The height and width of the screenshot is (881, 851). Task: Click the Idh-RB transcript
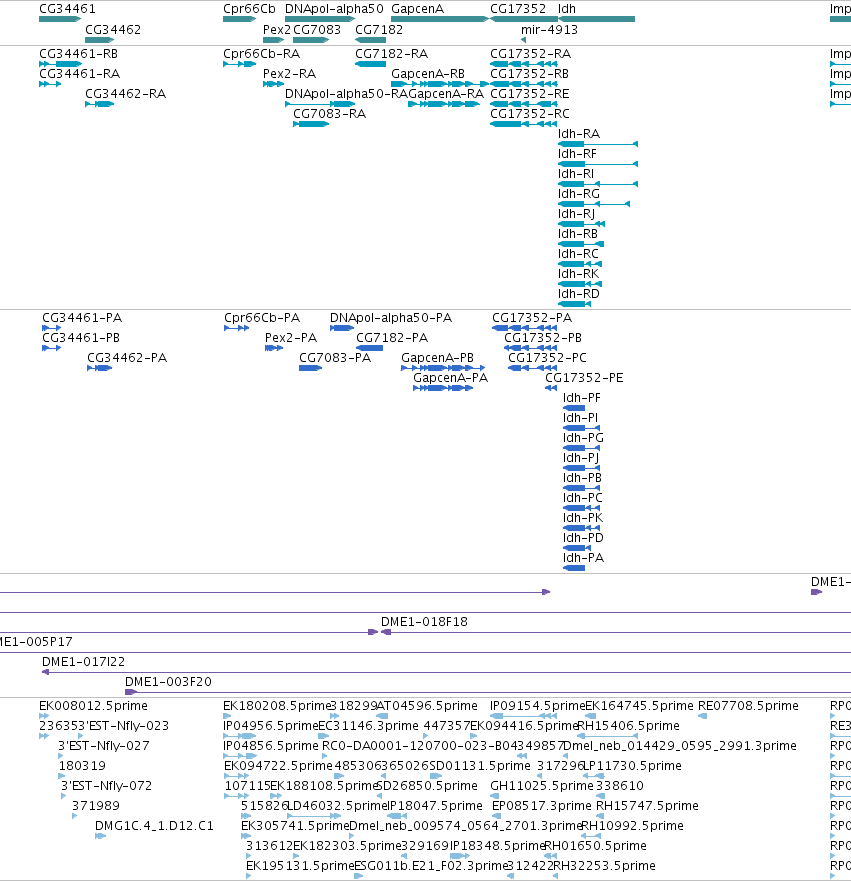click(x=581, y=244)
